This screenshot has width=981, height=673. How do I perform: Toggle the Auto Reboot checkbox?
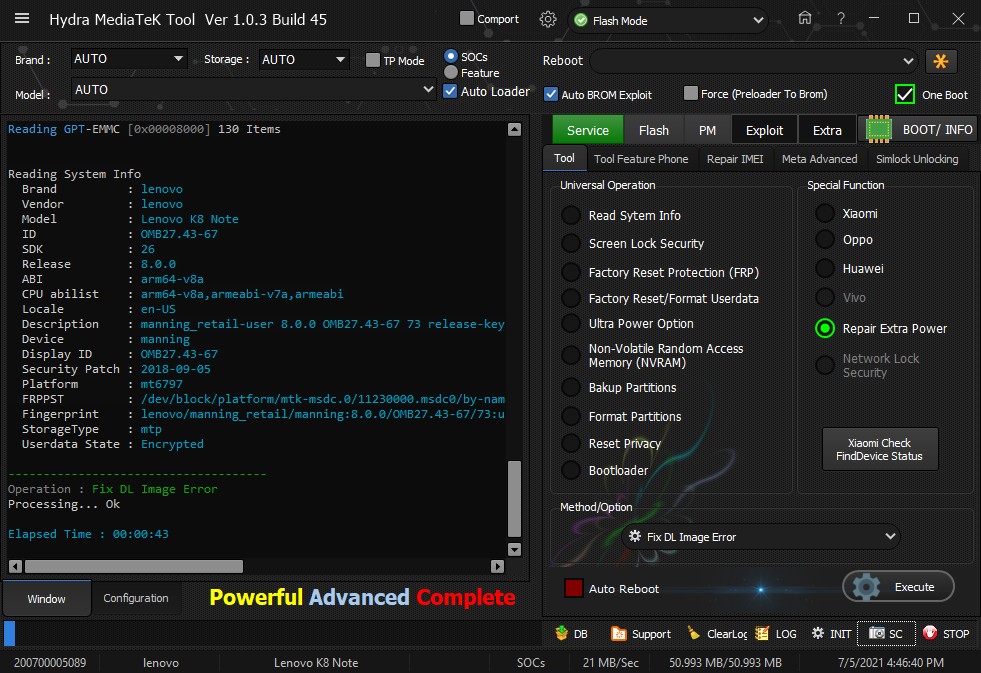pos(574,588)
